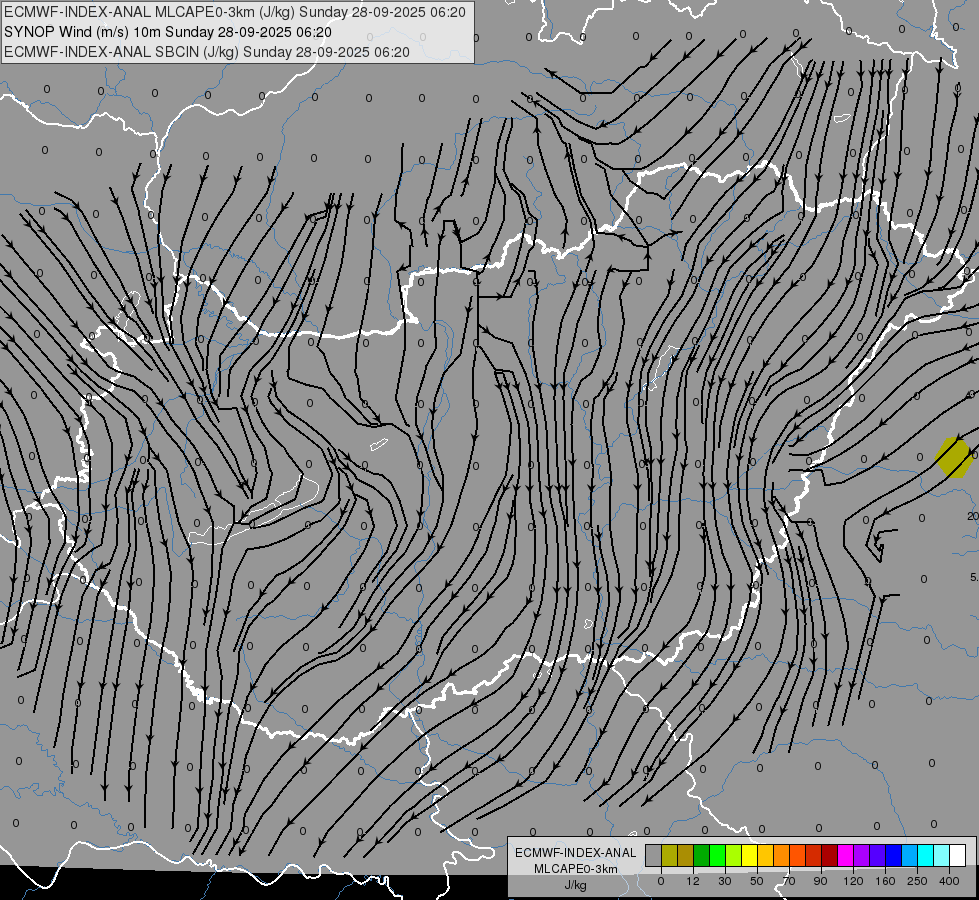979x900 pixels.
Task: Click the bright green legend swatch
Action: 717,855
